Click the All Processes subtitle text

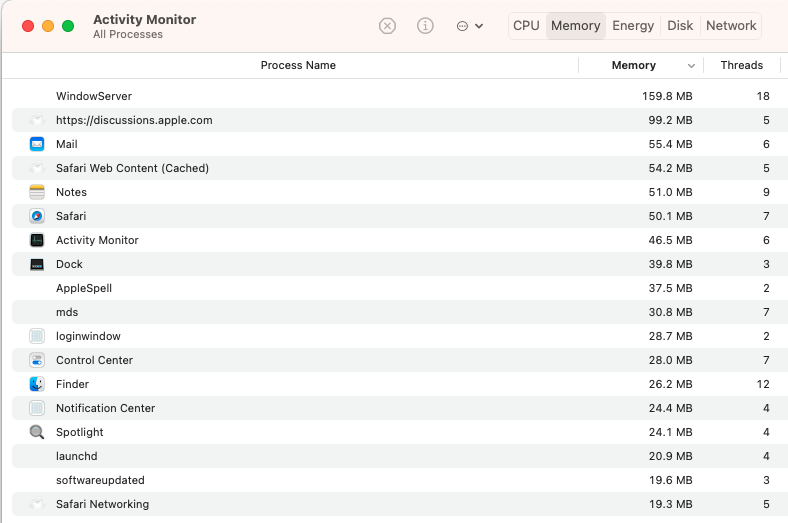coord(128,35)
